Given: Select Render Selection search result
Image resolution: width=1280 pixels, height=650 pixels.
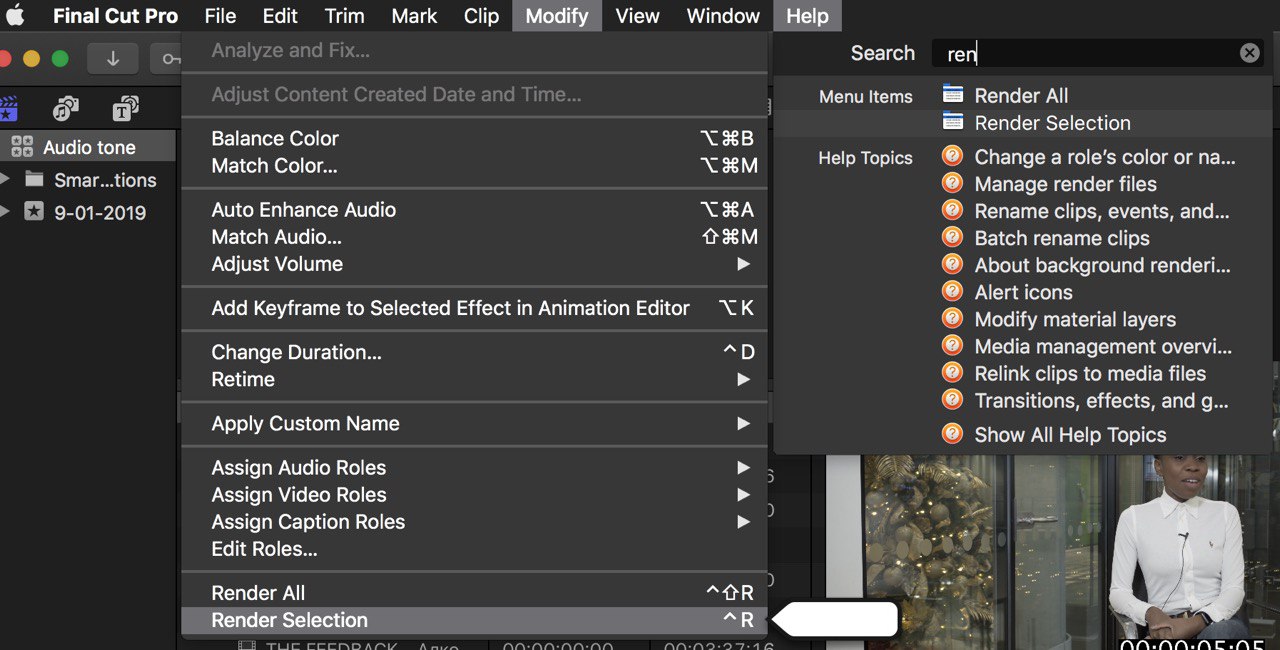Looking at the screenshot, I should tap(1022, 123).
